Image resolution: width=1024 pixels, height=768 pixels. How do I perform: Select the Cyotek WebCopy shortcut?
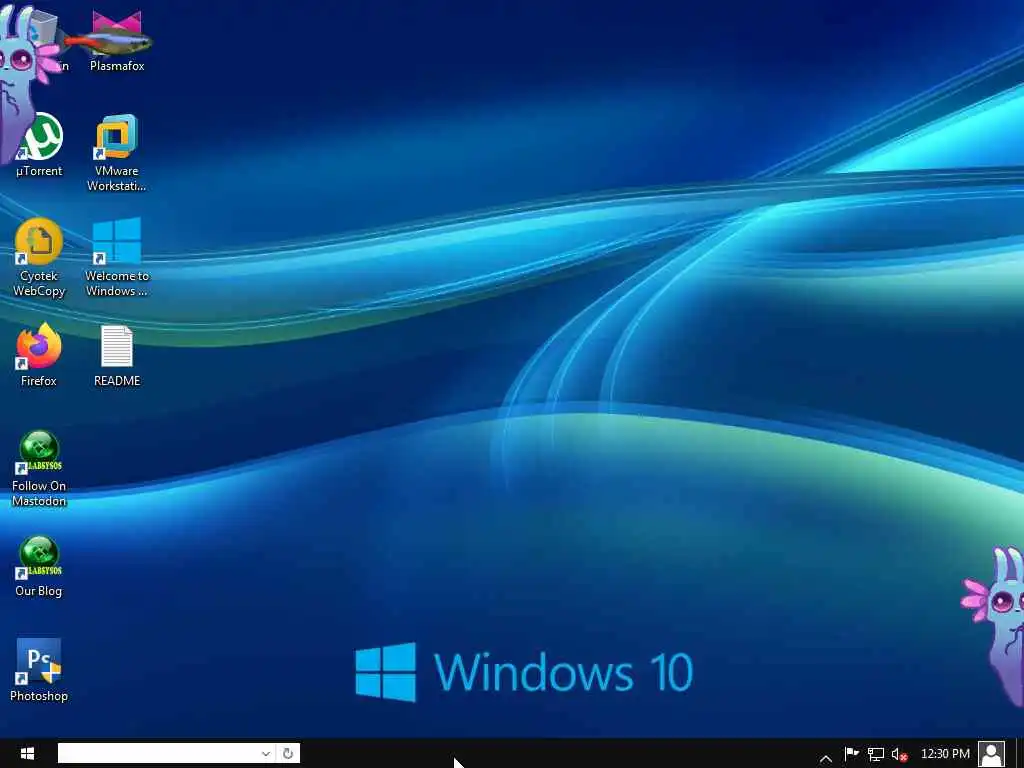tap(39, 258)
